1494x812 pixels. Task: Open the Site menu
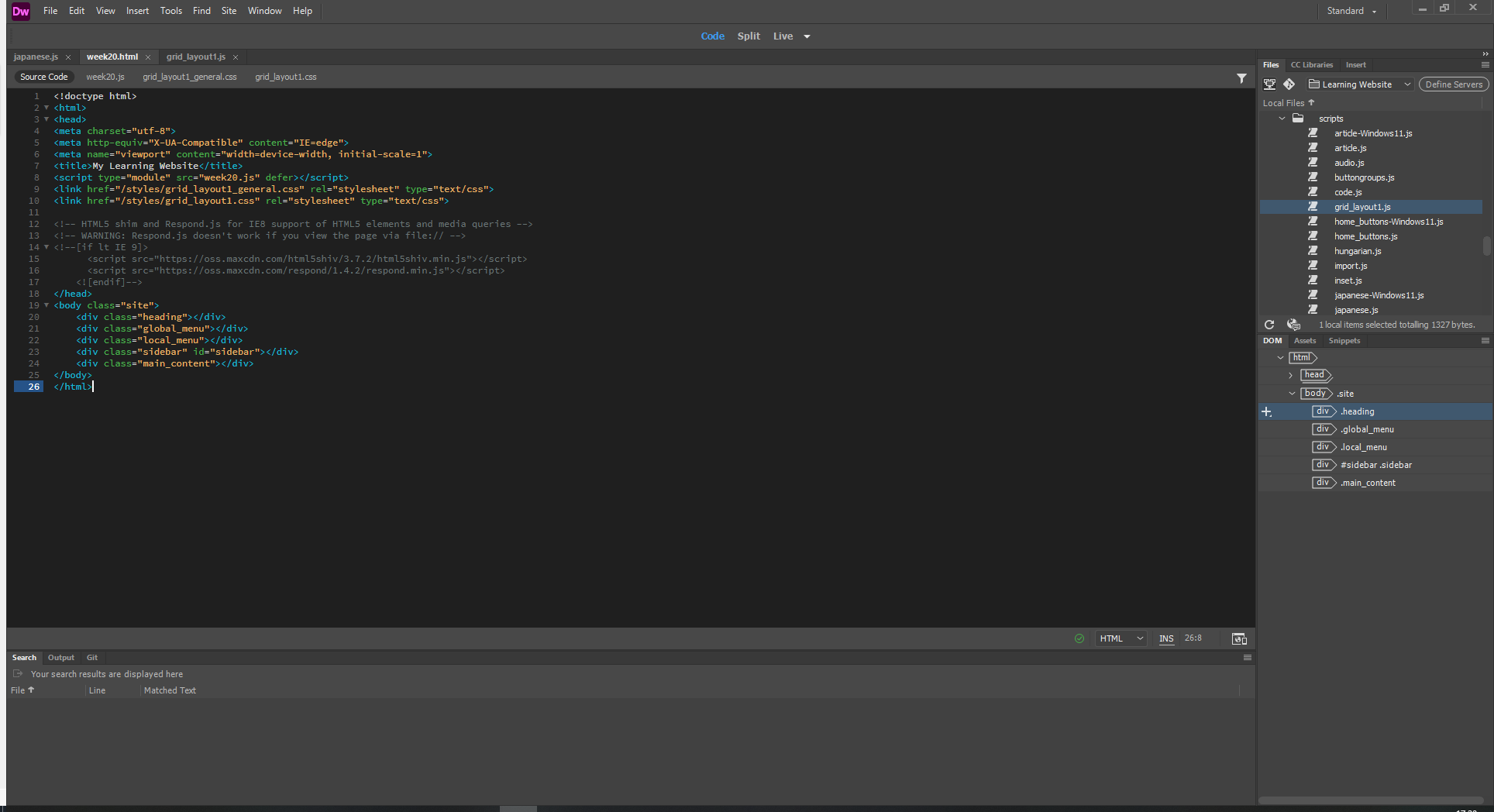click(229, 11)
